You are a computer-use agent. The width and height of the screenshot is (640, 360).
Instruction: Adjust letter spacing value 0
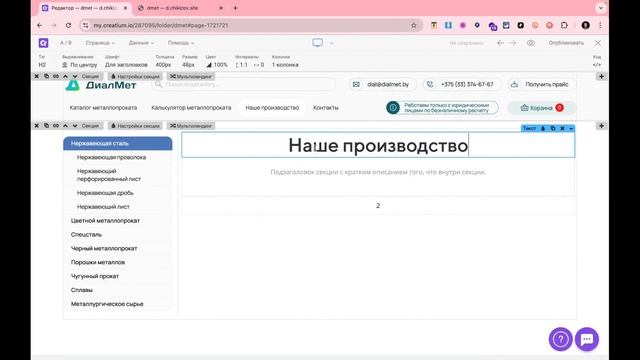tap(259, 65)
